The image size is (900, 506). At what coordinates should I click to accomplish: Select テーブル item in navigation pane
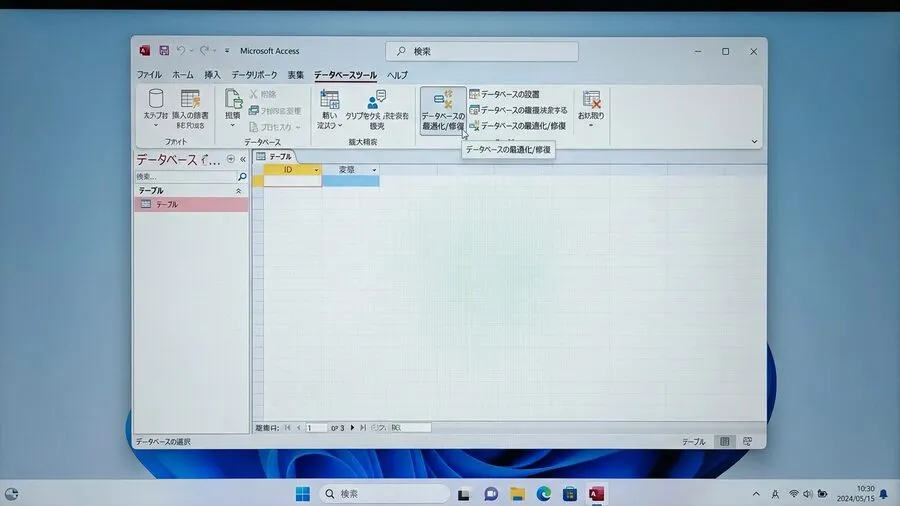(192, 204)
